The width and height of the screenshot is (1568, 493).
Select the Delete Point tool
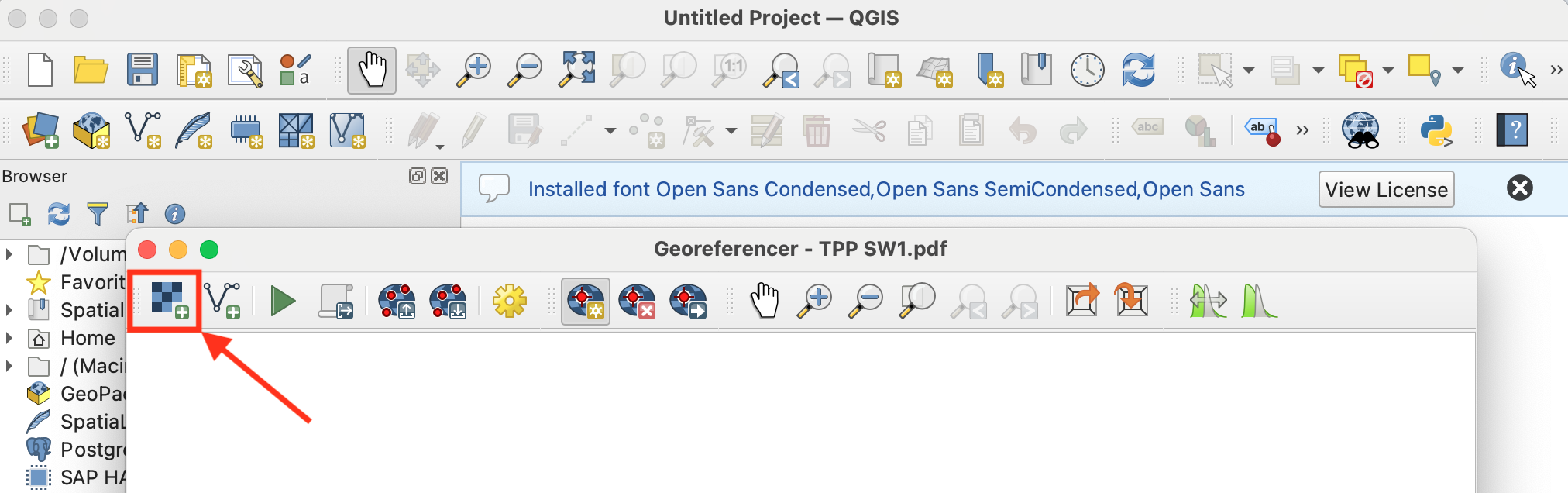pyautogui.click(x=637, y=301)
